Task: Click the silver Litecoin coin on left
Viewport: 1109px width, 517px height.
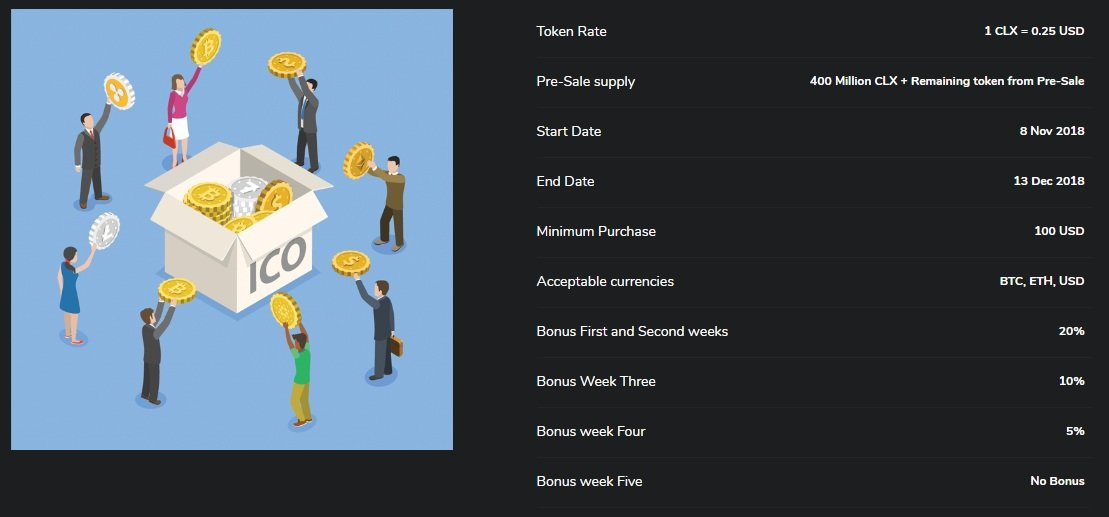Action: [104, 231]
